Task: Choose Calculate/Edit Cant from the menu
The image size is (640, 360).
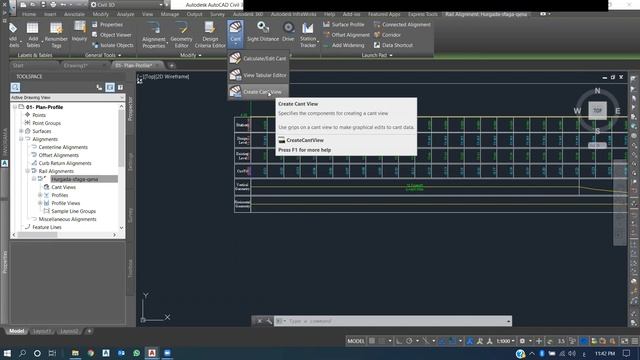Action: click(258, 58)
